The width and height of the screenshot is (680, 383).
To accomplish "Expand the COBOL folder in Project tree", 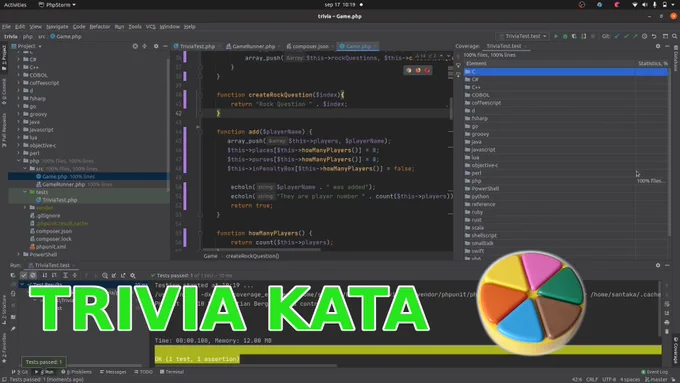I will click(19, 75).
